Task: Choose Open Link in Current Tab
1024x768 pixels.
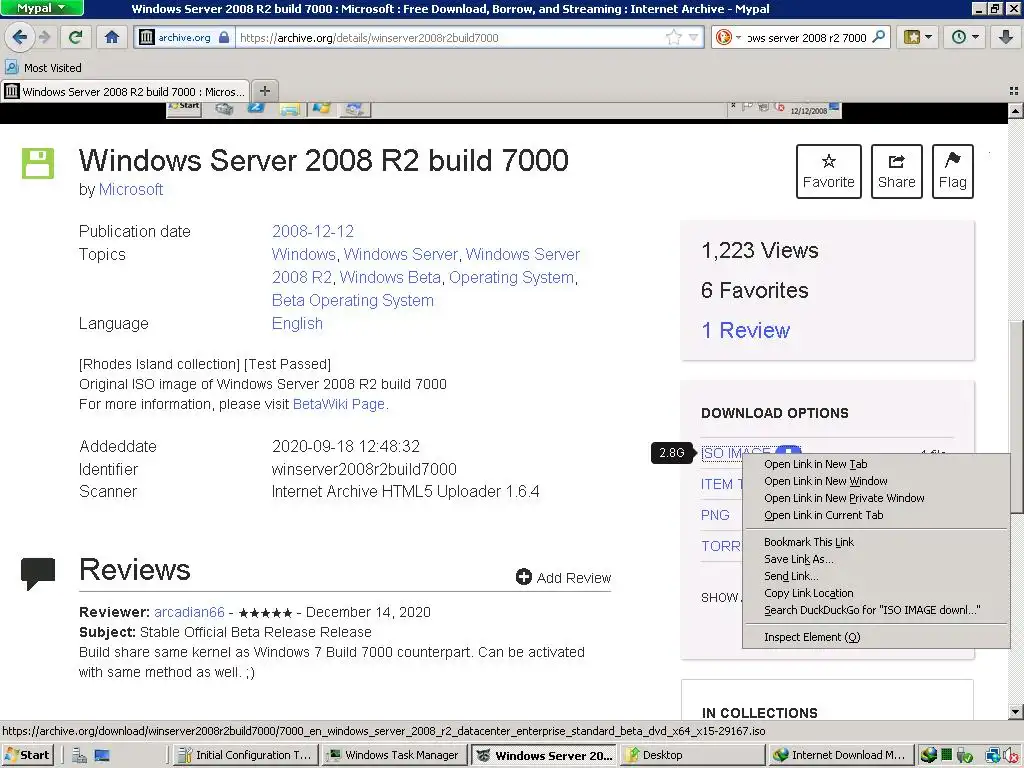Action: click(x=824, y=515)
